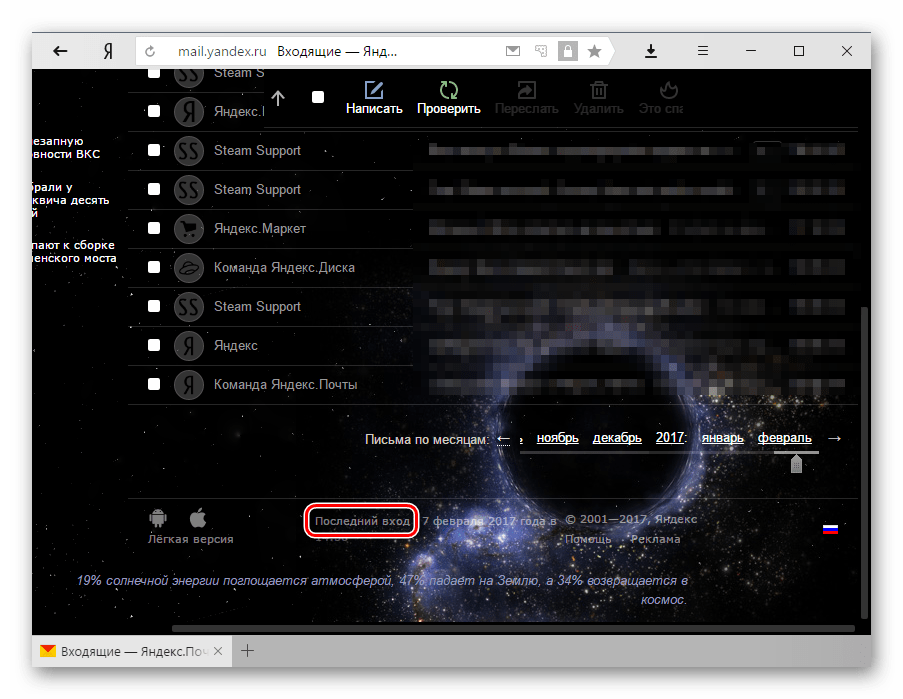Open the Yandex 'Я' home button

(107, 51)
